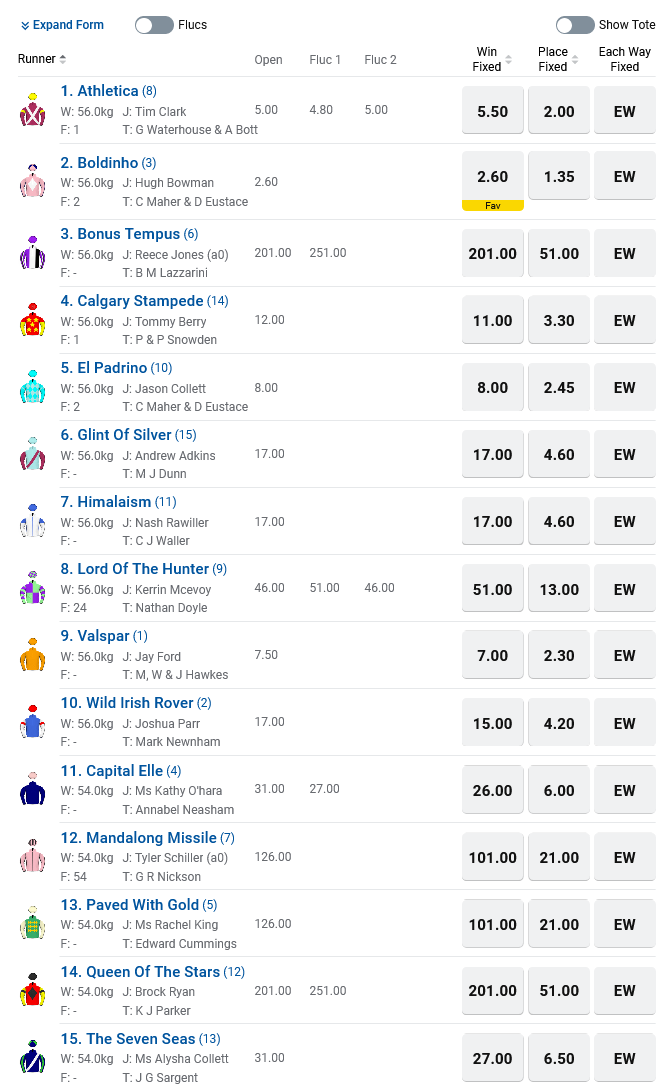
Task: Click Boldinho's pink jockey silks icon
Action: tap(33, 181)
